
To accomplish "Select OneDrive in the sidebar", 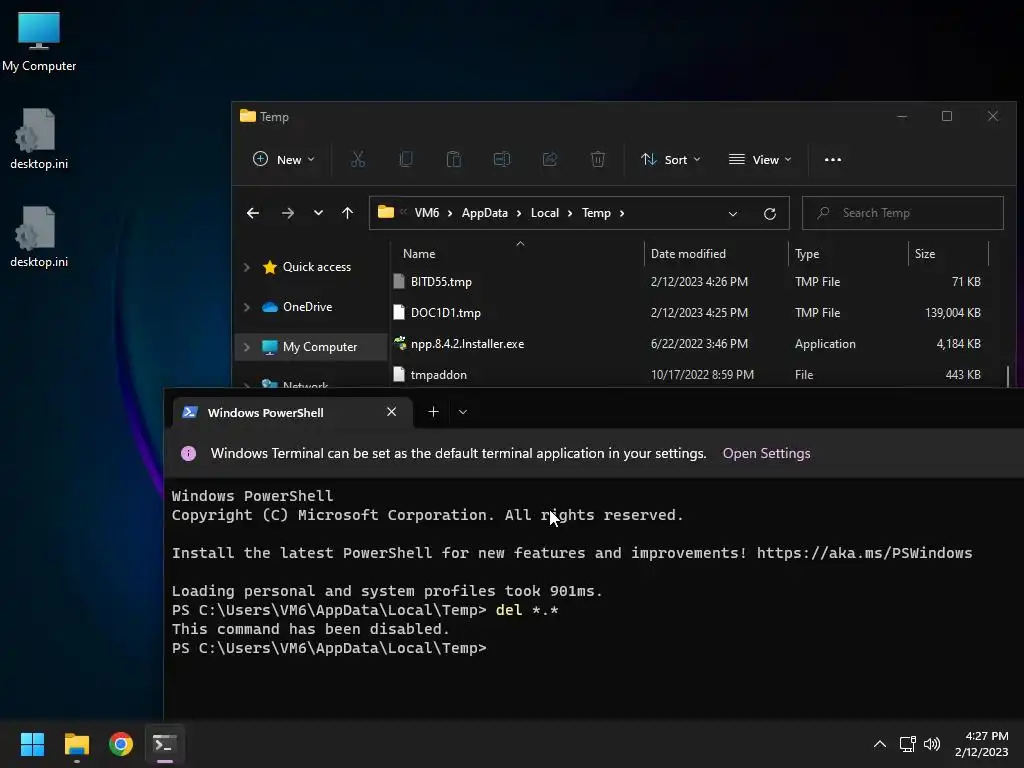I will pos(307,307).
